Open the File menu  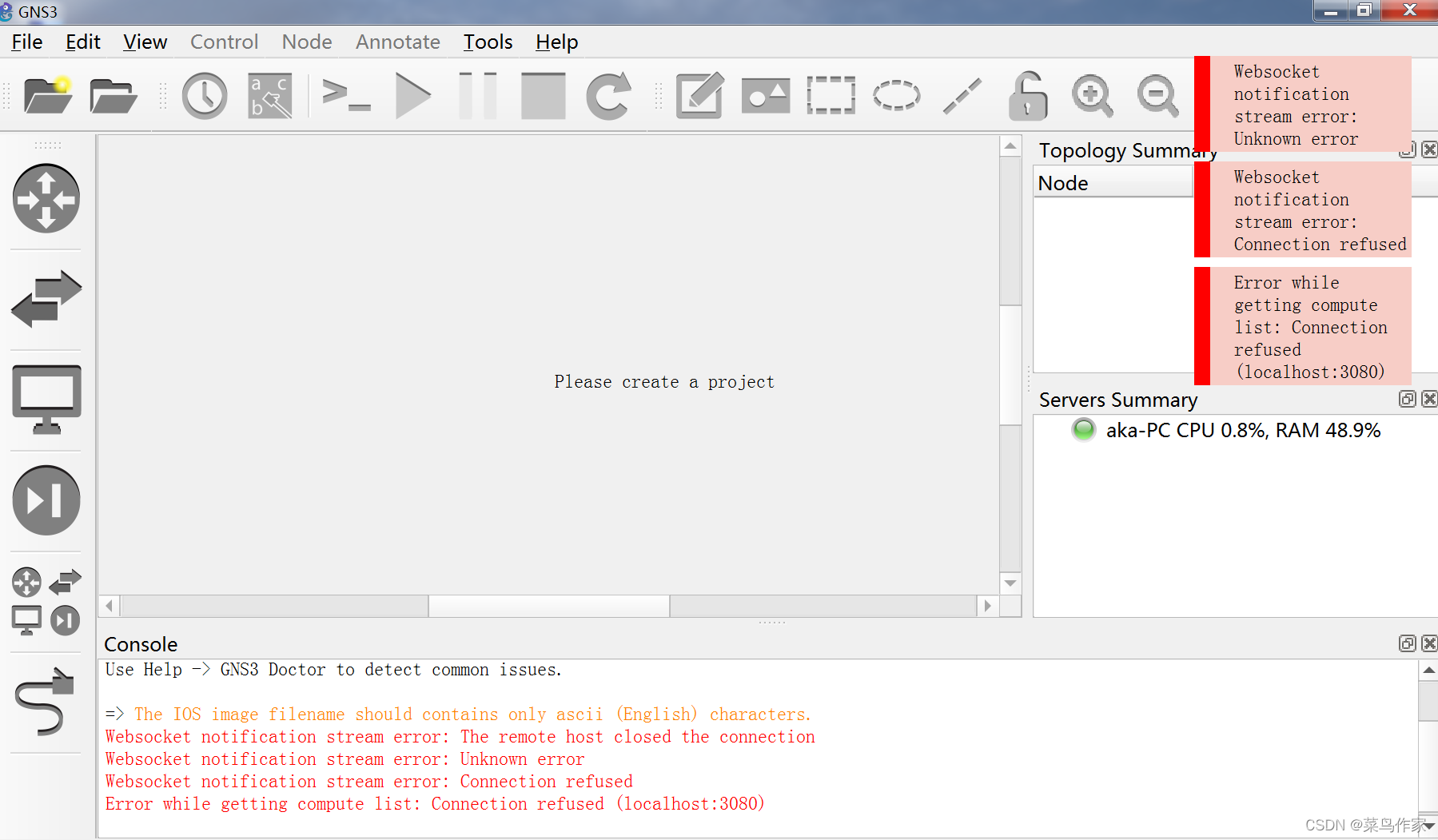pos(27,42)
